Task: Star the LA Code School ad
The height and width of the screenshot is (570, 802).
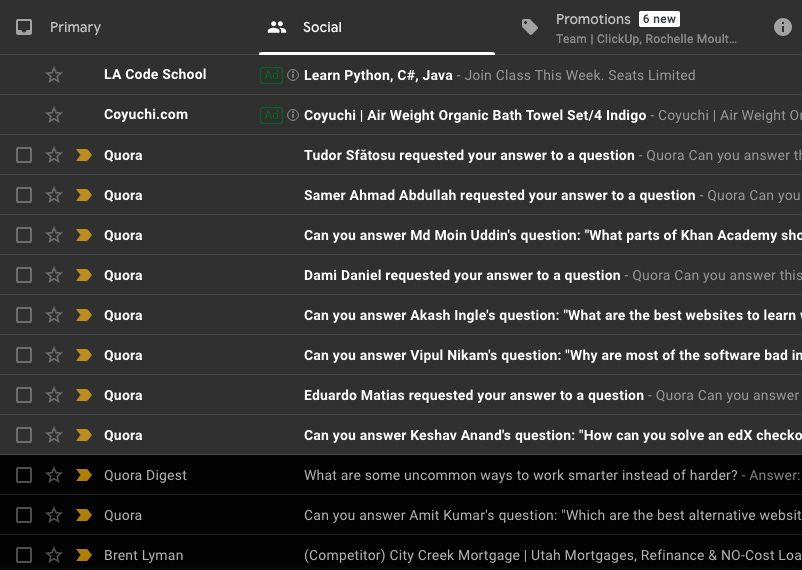Action: click(x=54, y=75)
